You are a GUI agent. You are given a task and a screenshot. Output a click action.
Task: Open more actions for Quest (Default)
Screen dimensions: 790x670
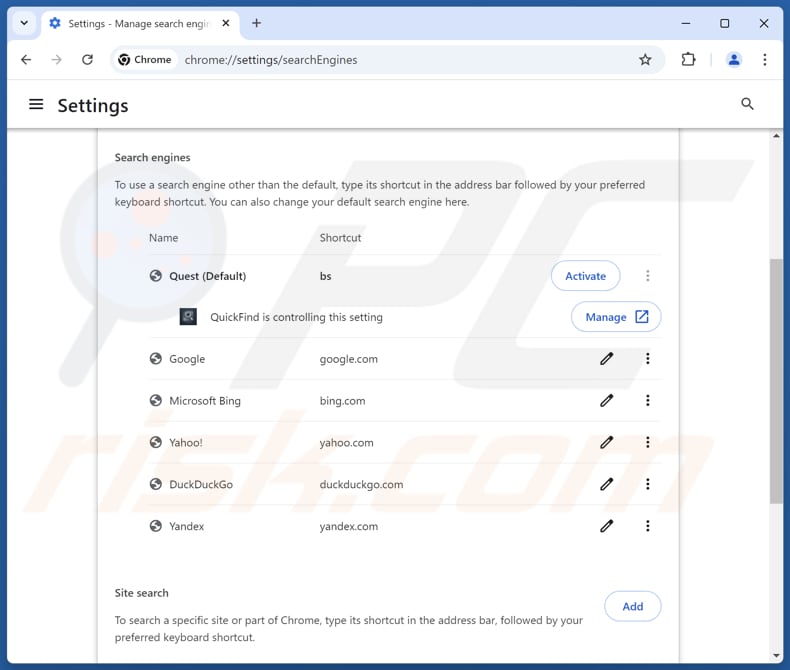[x=647, y=276]
